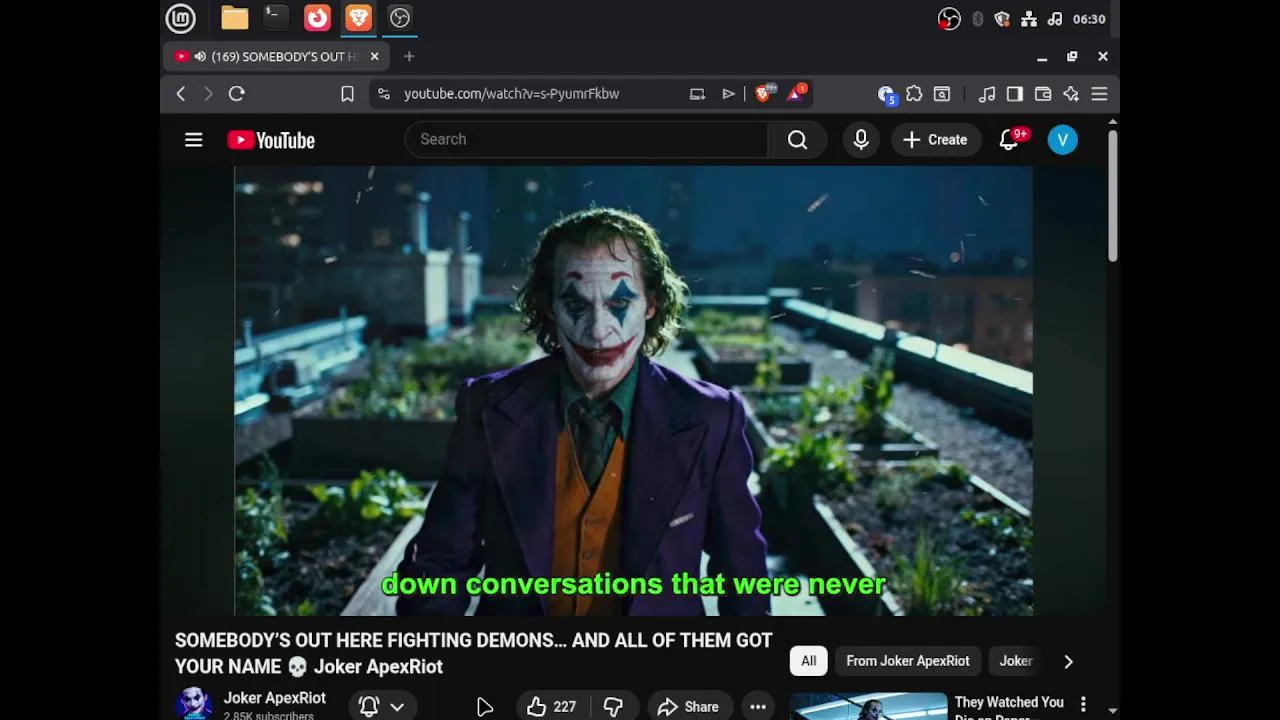
Task: Open the network connections tray icon
Action: (1029, 19)
